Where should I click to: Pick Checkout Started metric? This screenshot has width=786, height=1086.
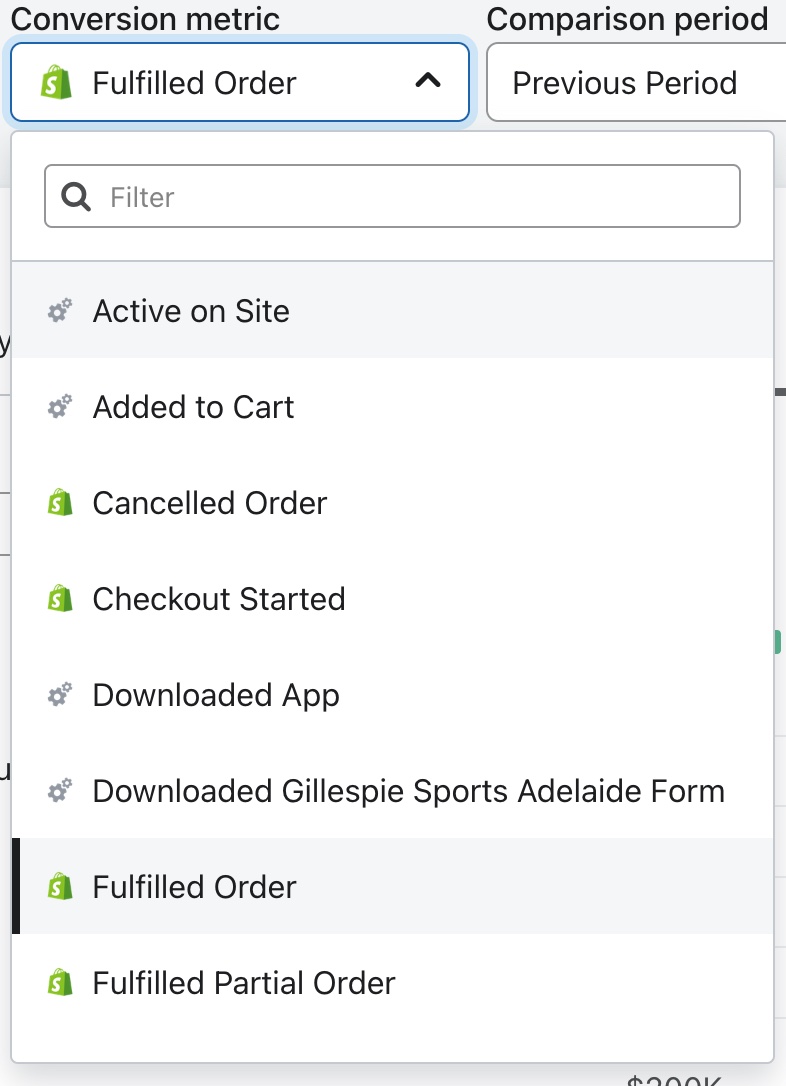coord(219,599)
